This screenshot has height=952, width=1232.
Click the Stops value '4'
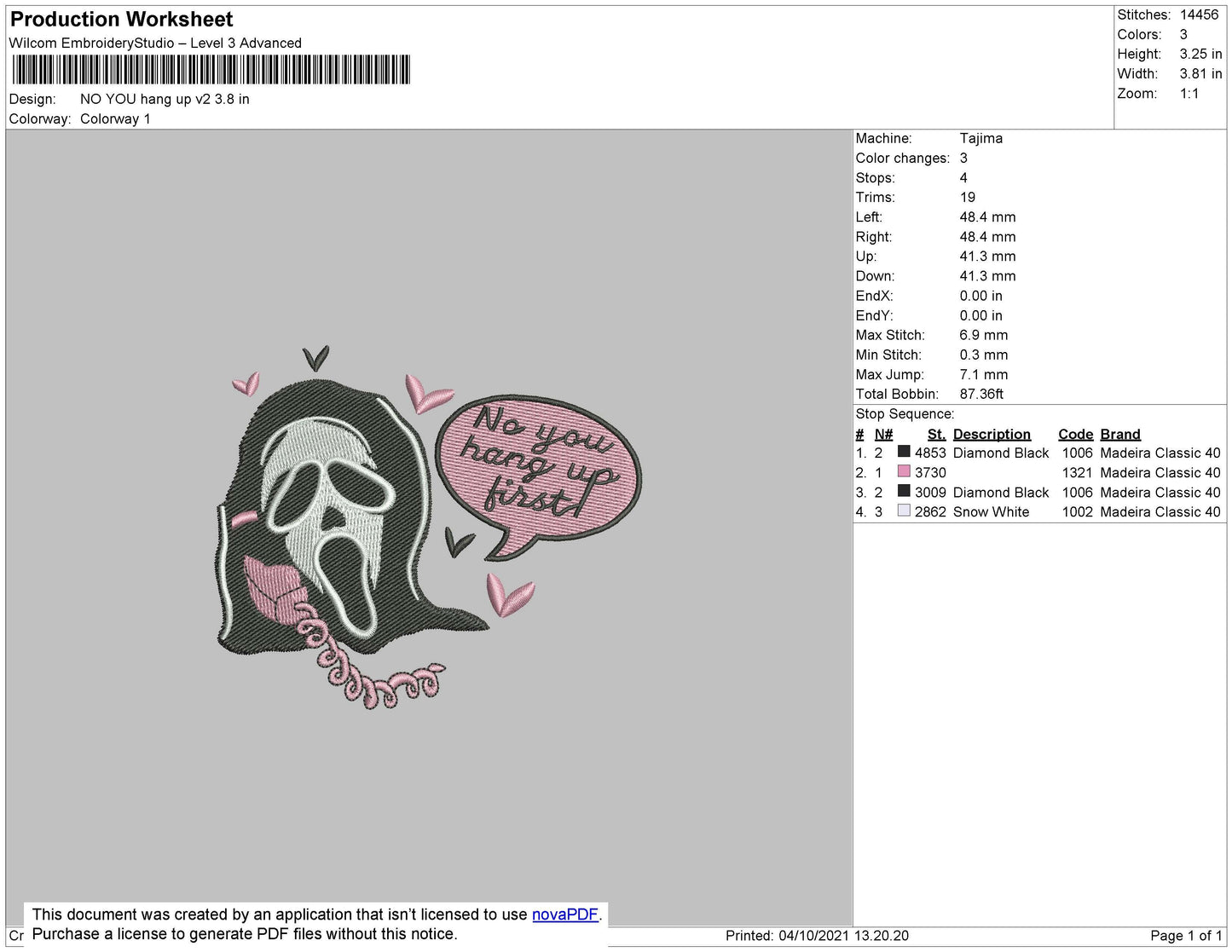963,178
